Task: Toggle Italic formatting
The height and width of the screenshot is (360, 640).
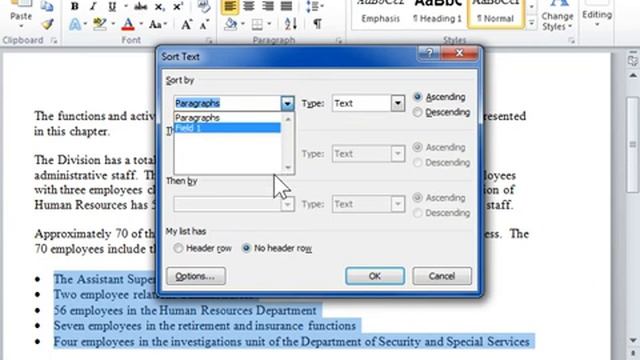Action: (93, 7)
